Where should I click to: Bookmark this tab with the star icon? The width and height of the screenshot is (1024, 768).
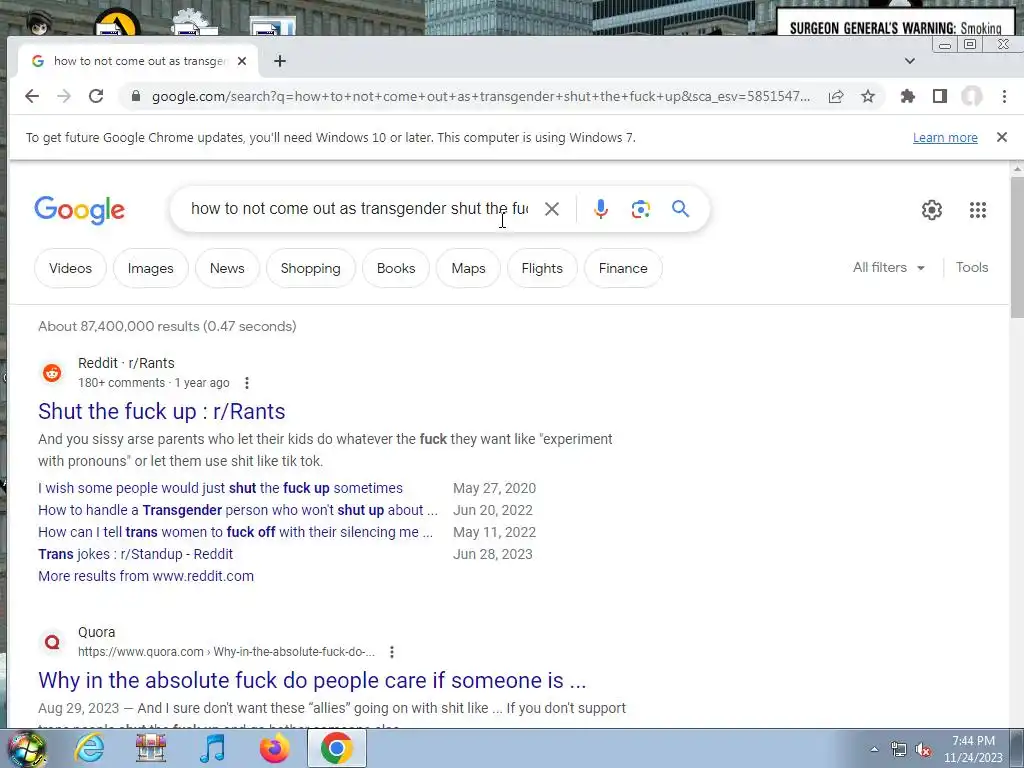point(868,97)
